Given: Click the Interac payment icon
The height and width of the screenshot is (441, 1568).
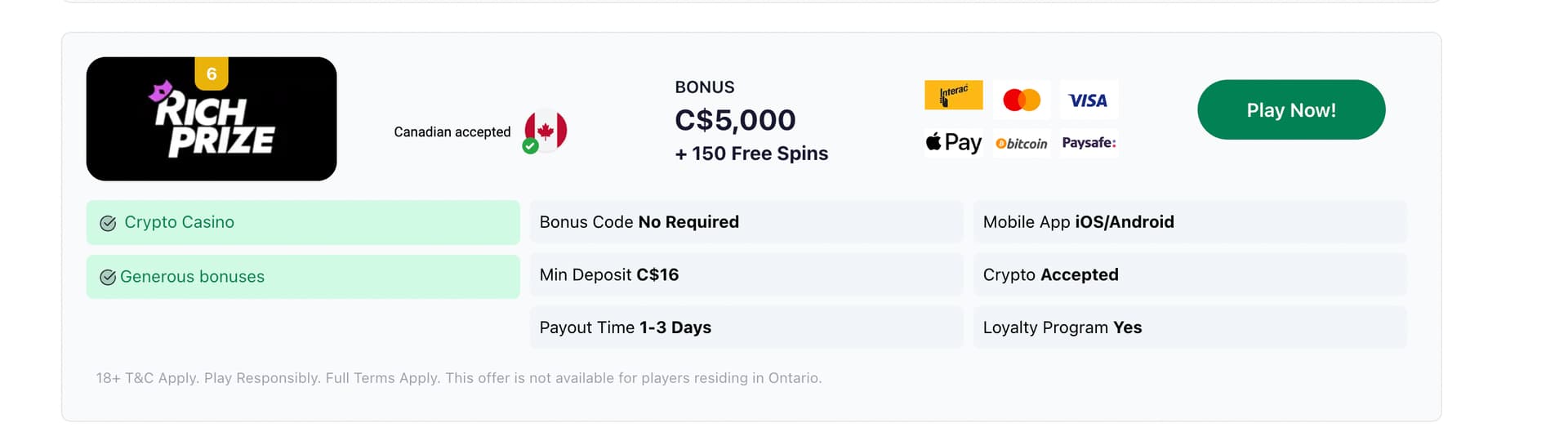Looking at the screenshot, I should [x=953, y=96].
